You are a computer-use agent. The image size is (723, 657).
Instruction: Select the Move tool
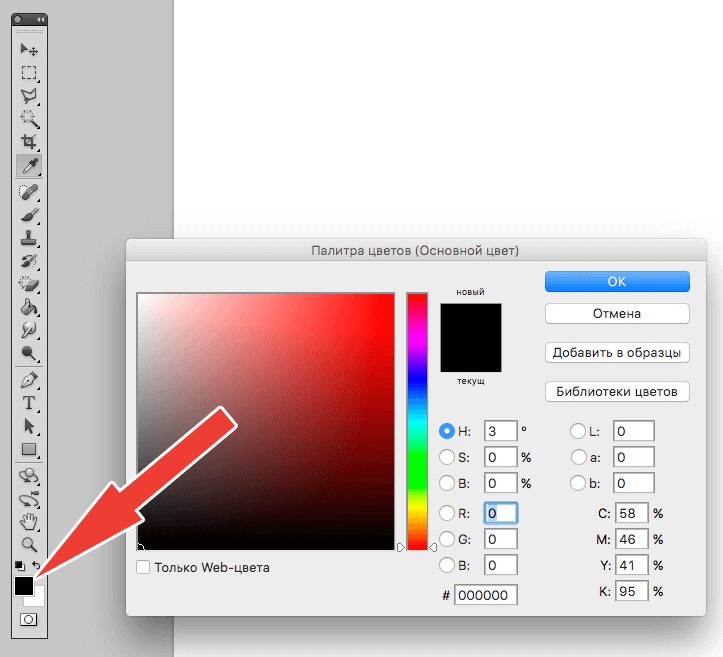click(30, 49)
